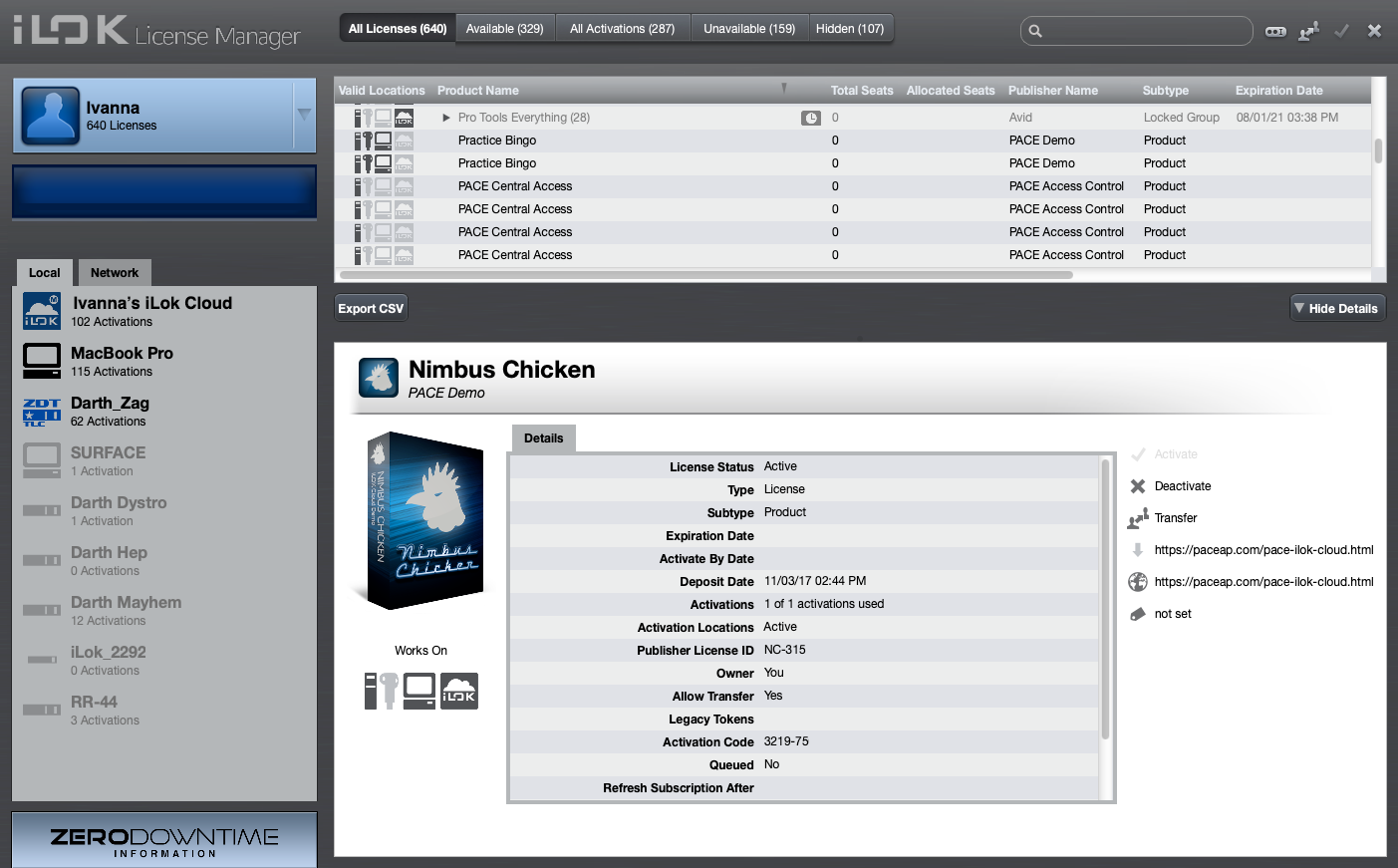Click the Deactivate X icon in details

1138,486
